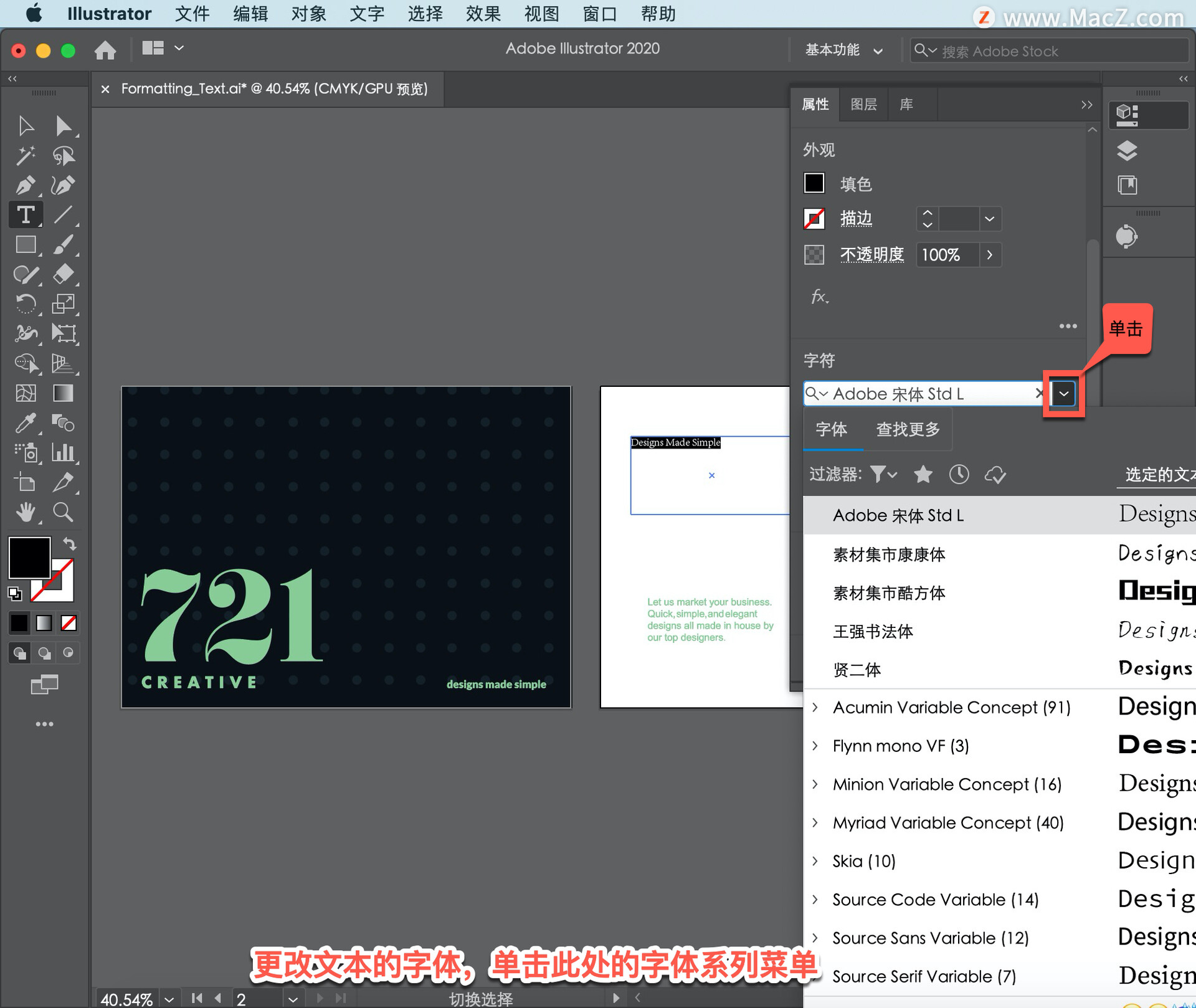Open 不透明度 opacity options link
The height and width of the screenshot is (1008, 1196).
pyautogui.click(x=871, y=255)
